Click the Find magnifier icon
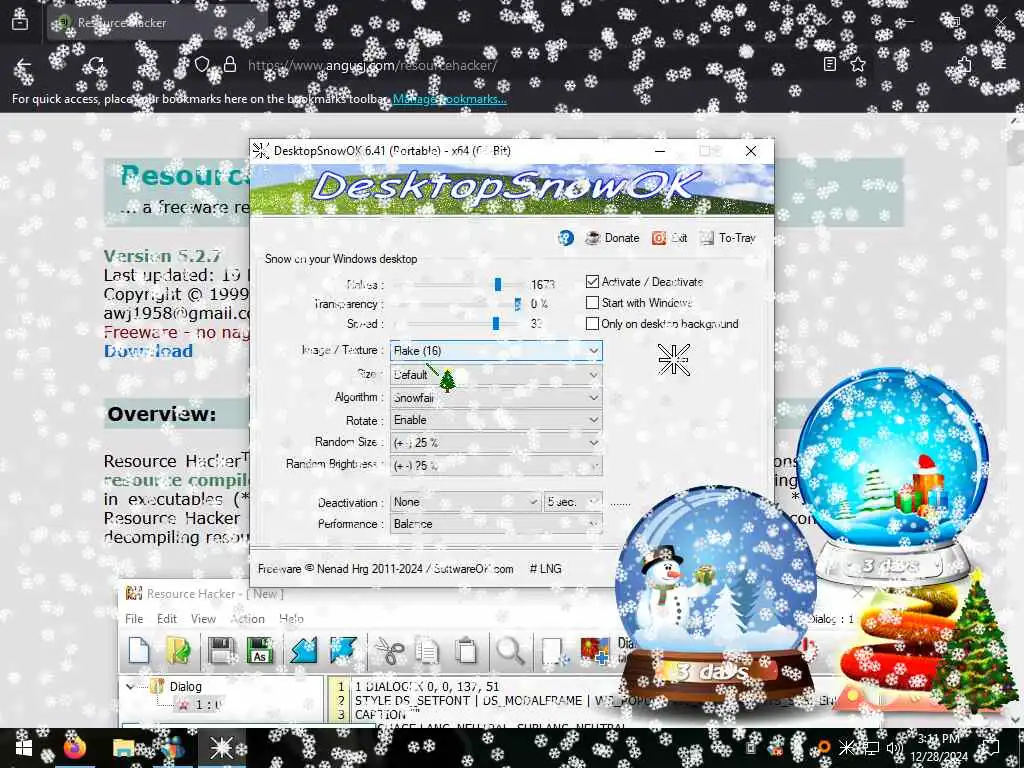Viewport: 1024px width, 768px height. pyautogui.click(x=510, y=651)
